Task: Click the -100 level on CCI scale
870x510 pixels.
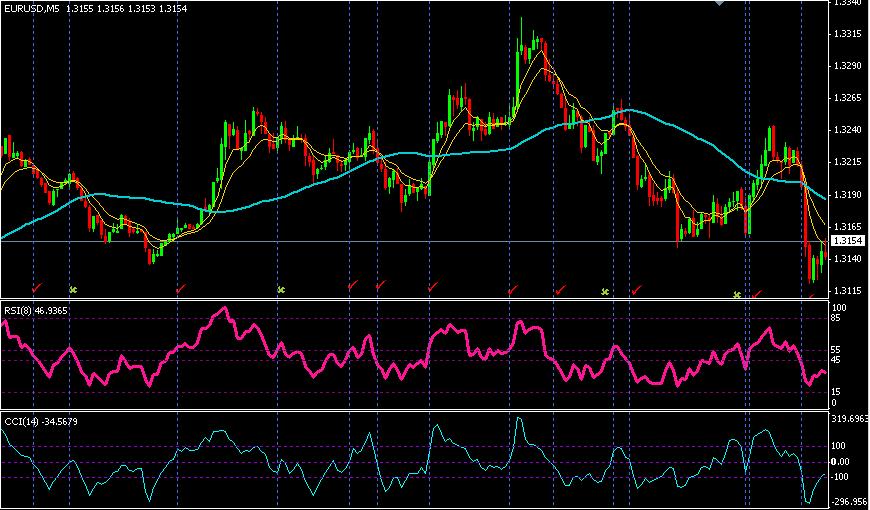Action: click(839, 477)
